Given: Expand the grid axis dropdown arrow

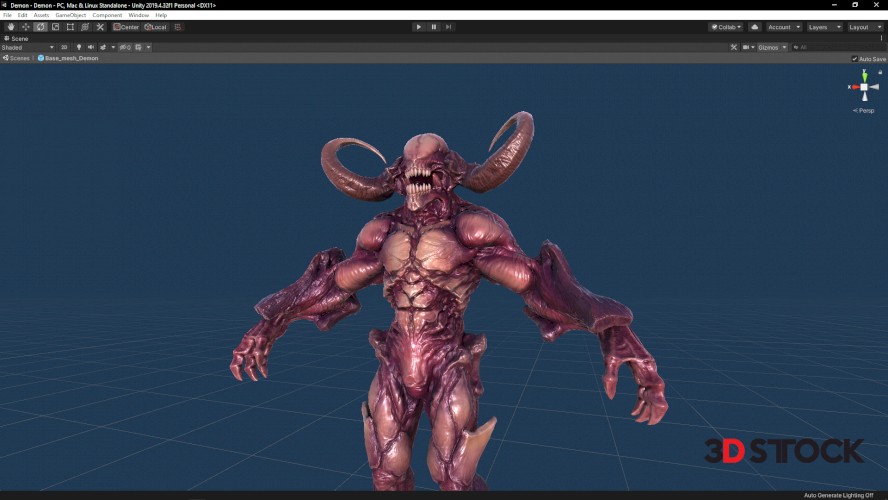Looking at the screenshot, I should tap(148, 47).
